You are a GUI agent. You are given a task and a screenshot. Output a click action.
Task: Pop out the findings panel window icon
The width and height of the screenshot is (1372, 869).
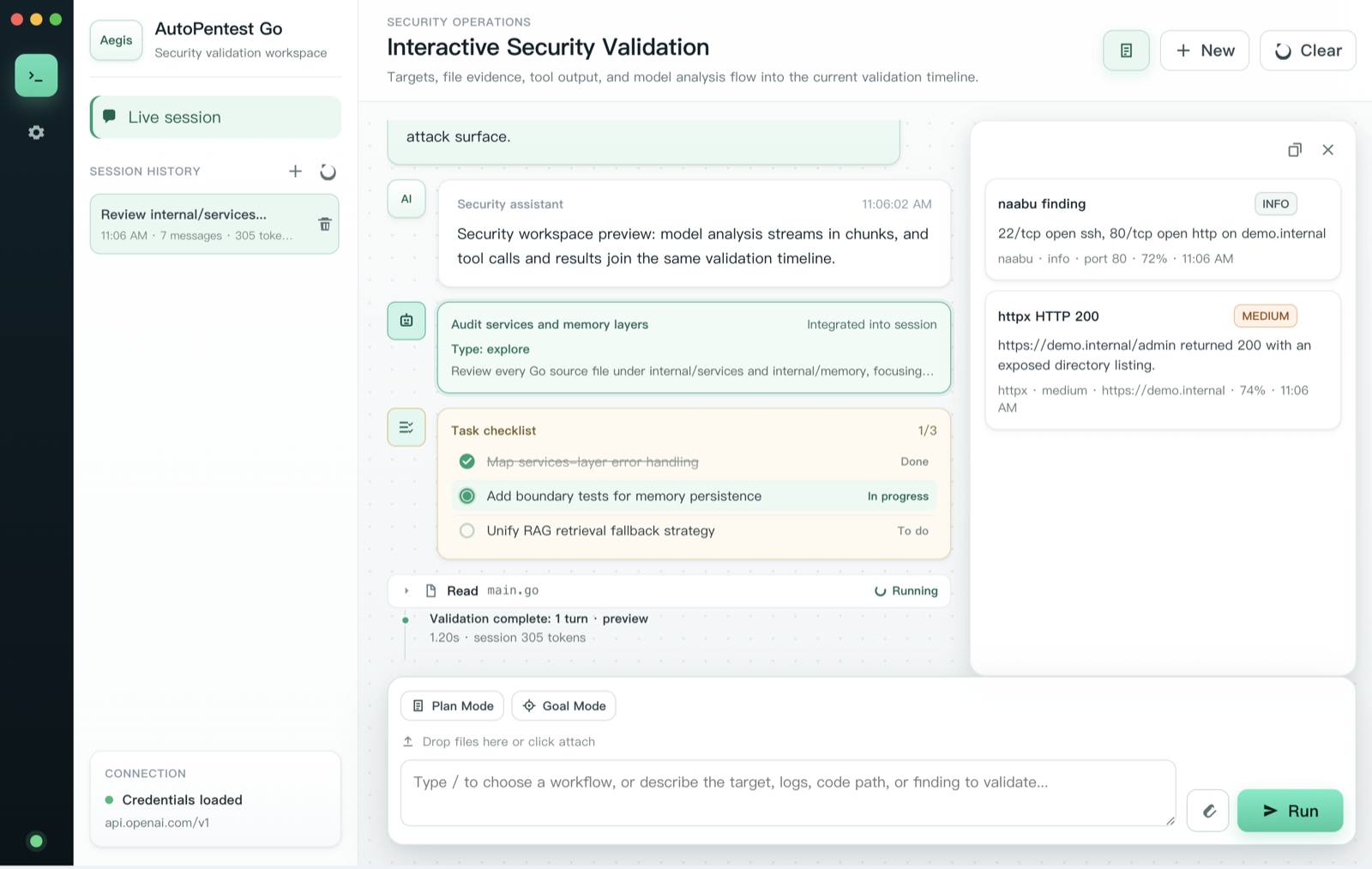(x=1295, y=149)
